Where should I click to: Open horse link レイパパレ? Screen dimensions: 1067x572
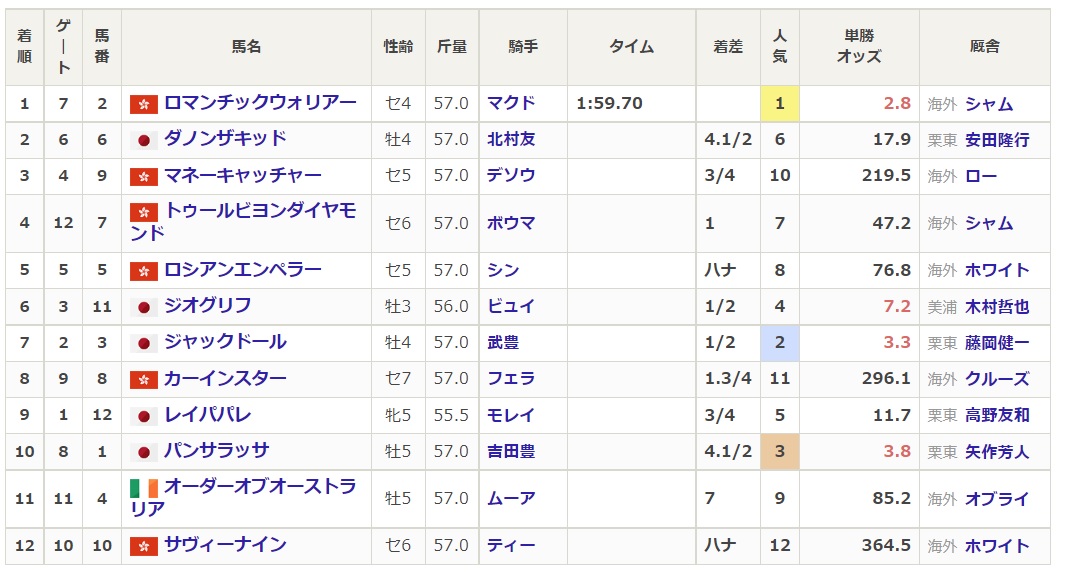tap(208, 415)
